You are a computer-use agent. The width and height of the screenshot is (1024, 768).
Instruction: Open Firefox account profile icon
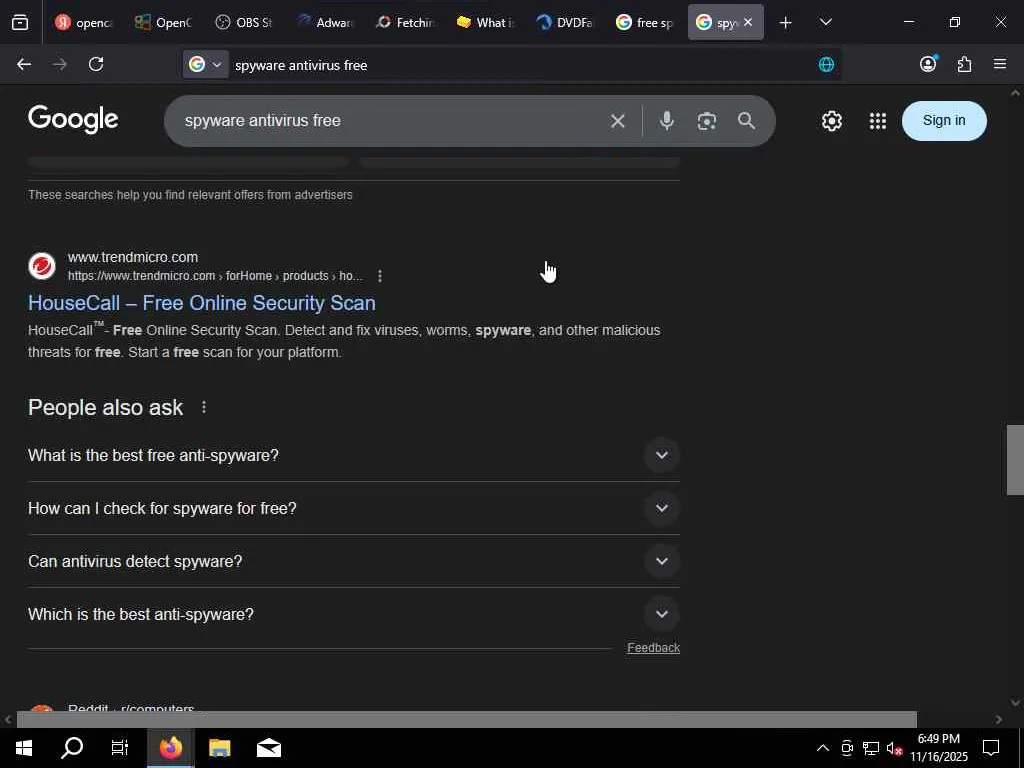[928, 63]
